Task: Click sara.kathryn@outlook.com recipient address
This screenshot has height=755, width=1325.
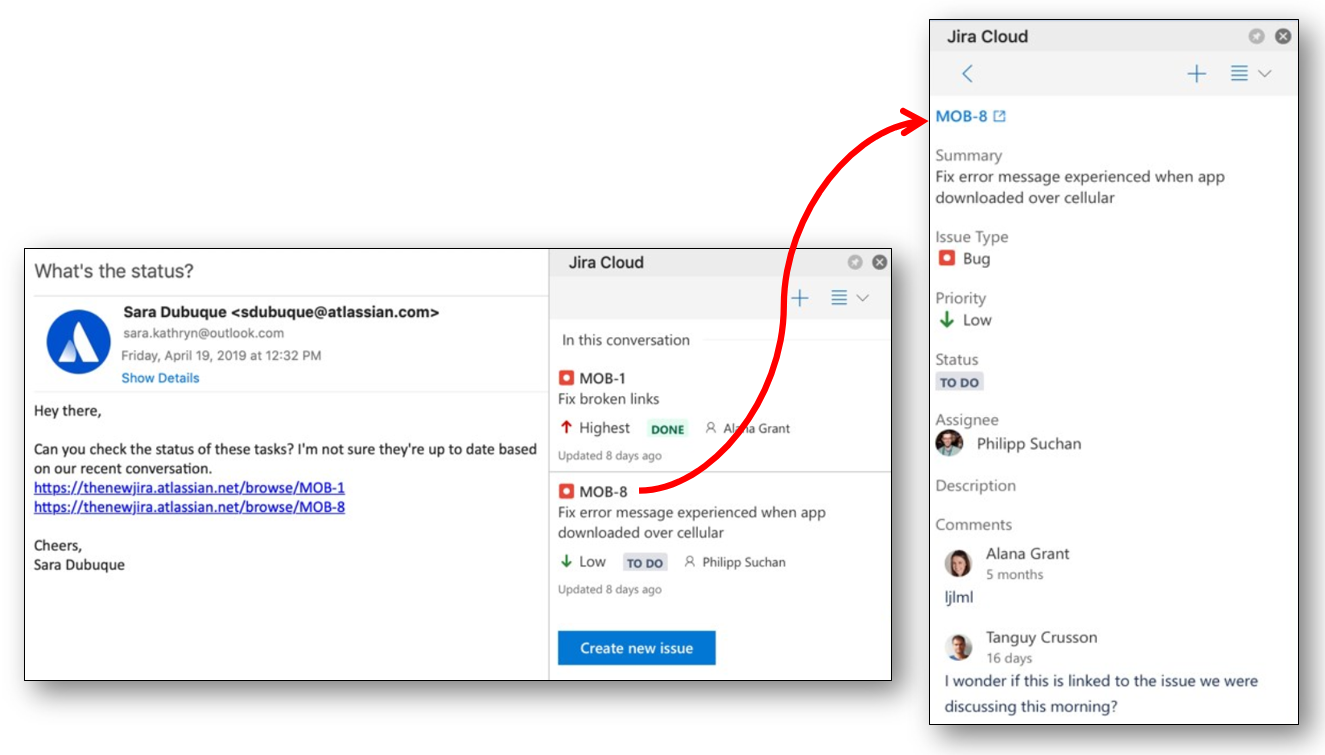Action: (x=204, y=333)
